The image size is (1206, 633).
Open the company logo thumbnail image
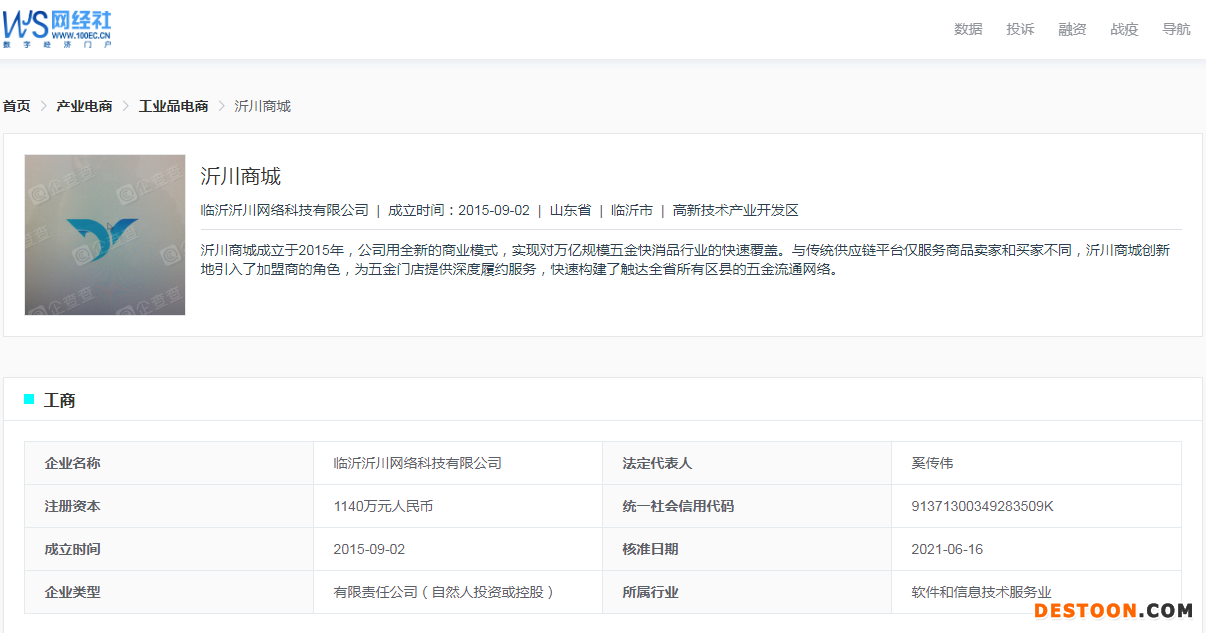pyautogui.click(x=105, y=235)
